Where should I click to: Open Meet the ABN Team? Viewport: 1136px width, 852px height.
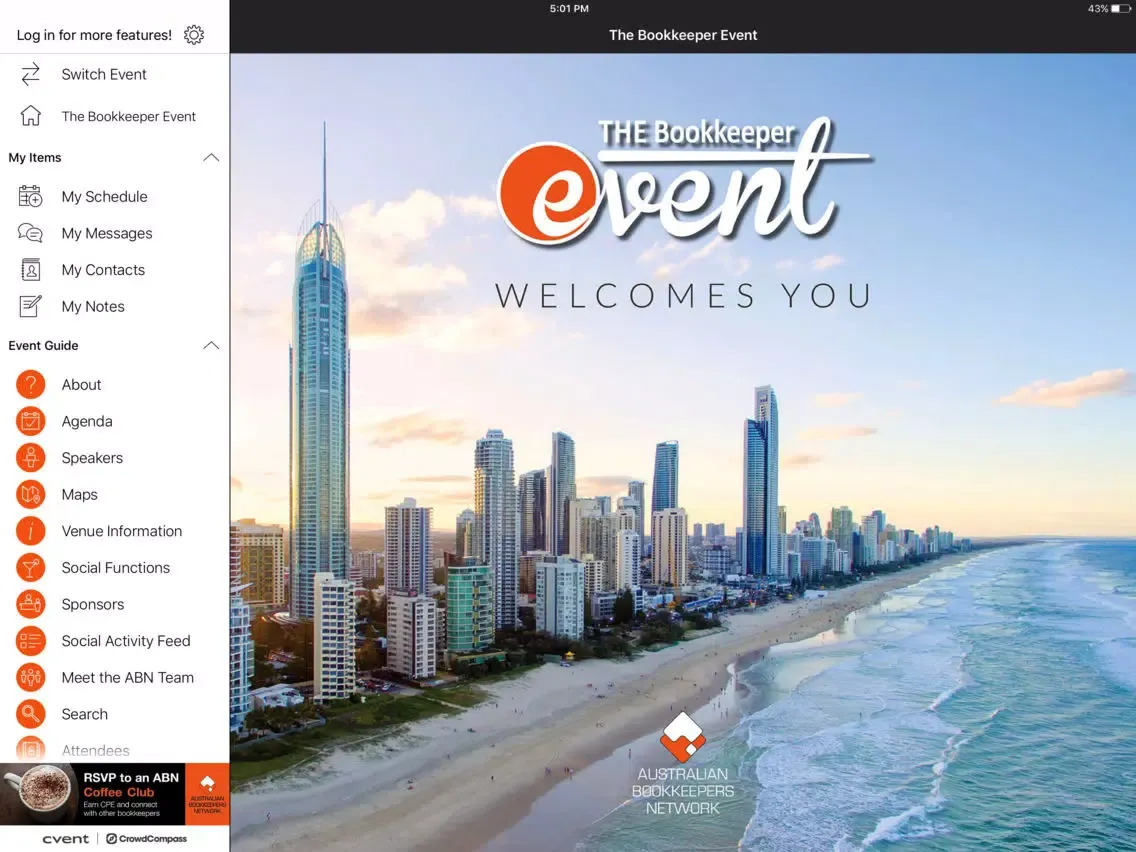coord(114,677)
